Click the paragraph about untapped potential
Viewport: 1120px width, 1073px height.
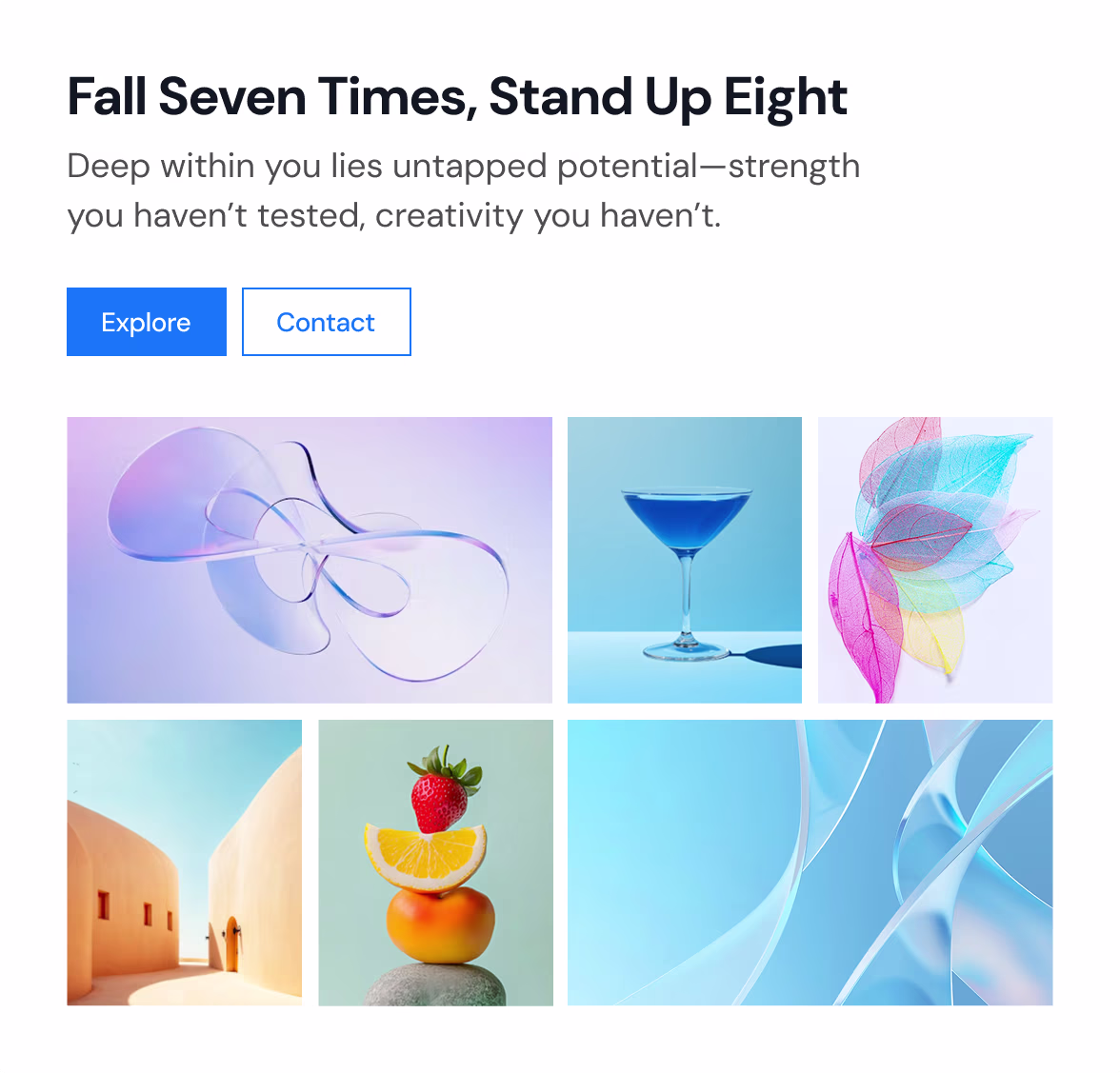464,190
